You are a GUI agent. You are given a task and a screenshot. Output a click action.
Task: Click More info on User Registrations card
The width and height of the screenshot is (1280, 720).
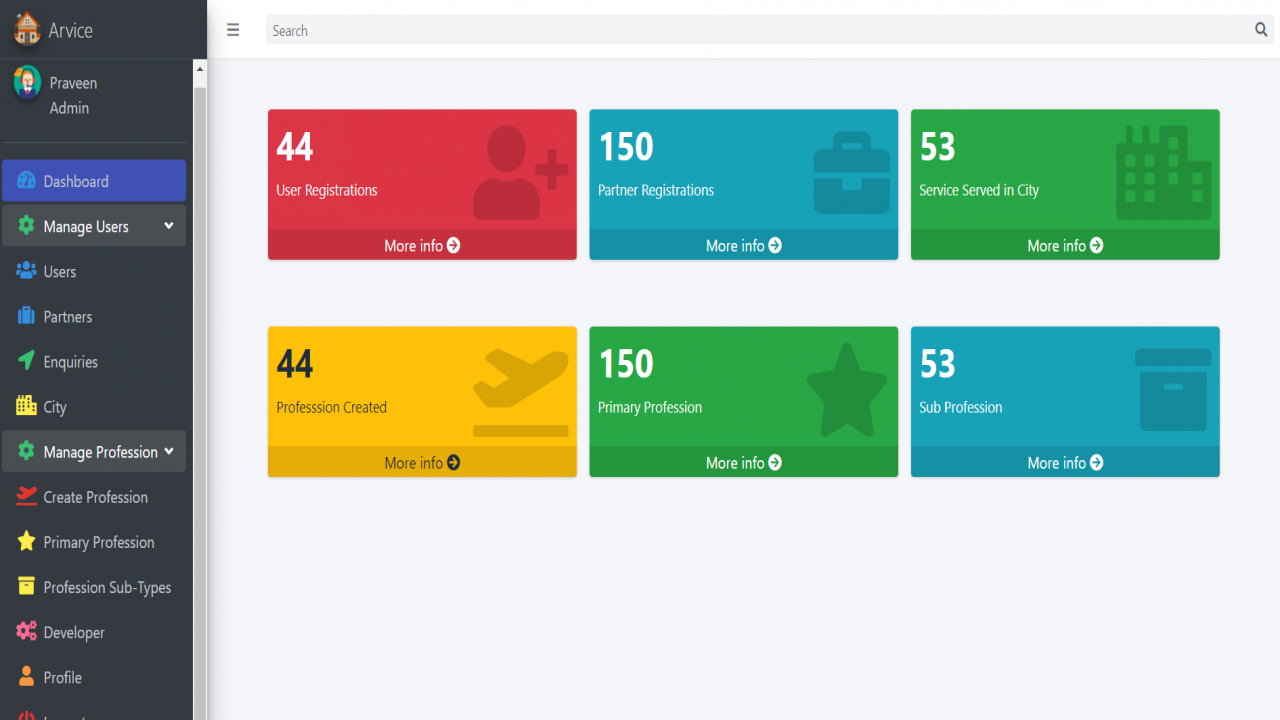point(422,245)
